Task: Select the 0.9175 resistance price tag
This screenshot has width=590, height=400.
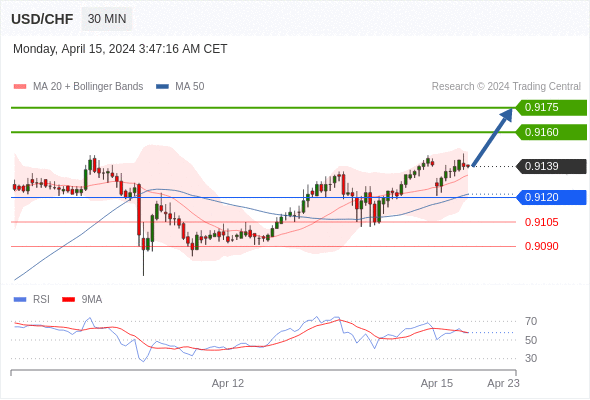Action: 551,108
